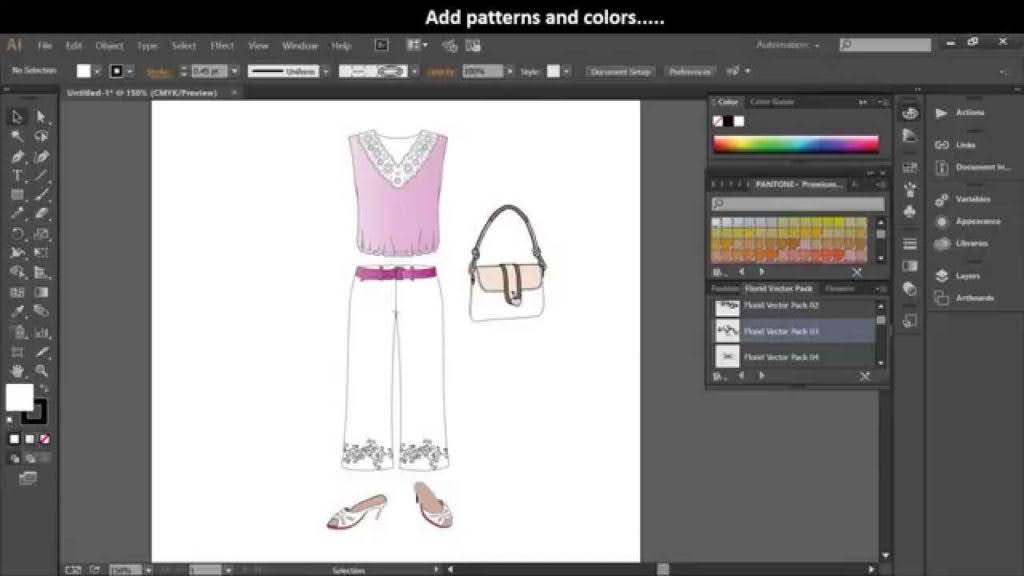Image resolution: width=1024 pixels, height=576 pixels.
Task: Expand the fill color dropdown in control bar
Action: tap(98, 72)
